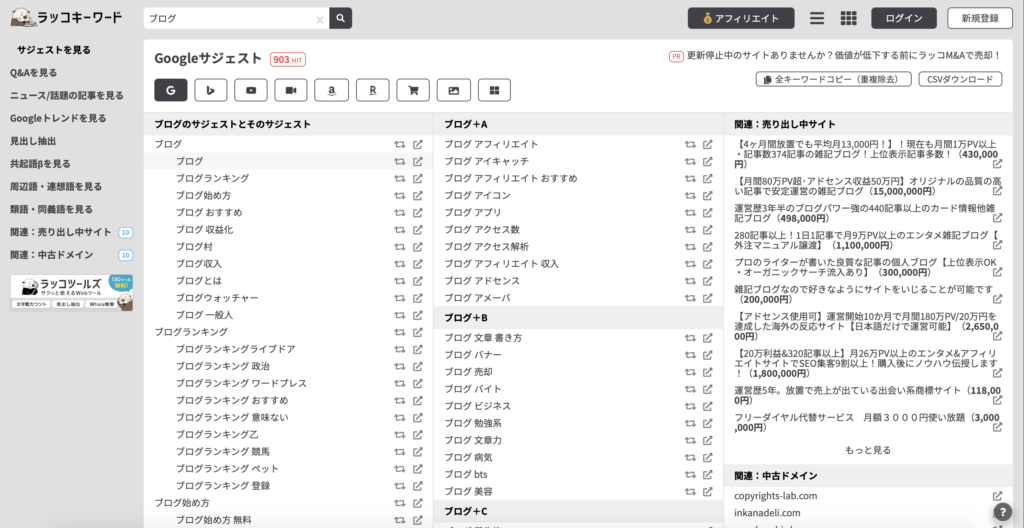Select keyword ブログランキング ワードプレス

(x=241, y=383)
